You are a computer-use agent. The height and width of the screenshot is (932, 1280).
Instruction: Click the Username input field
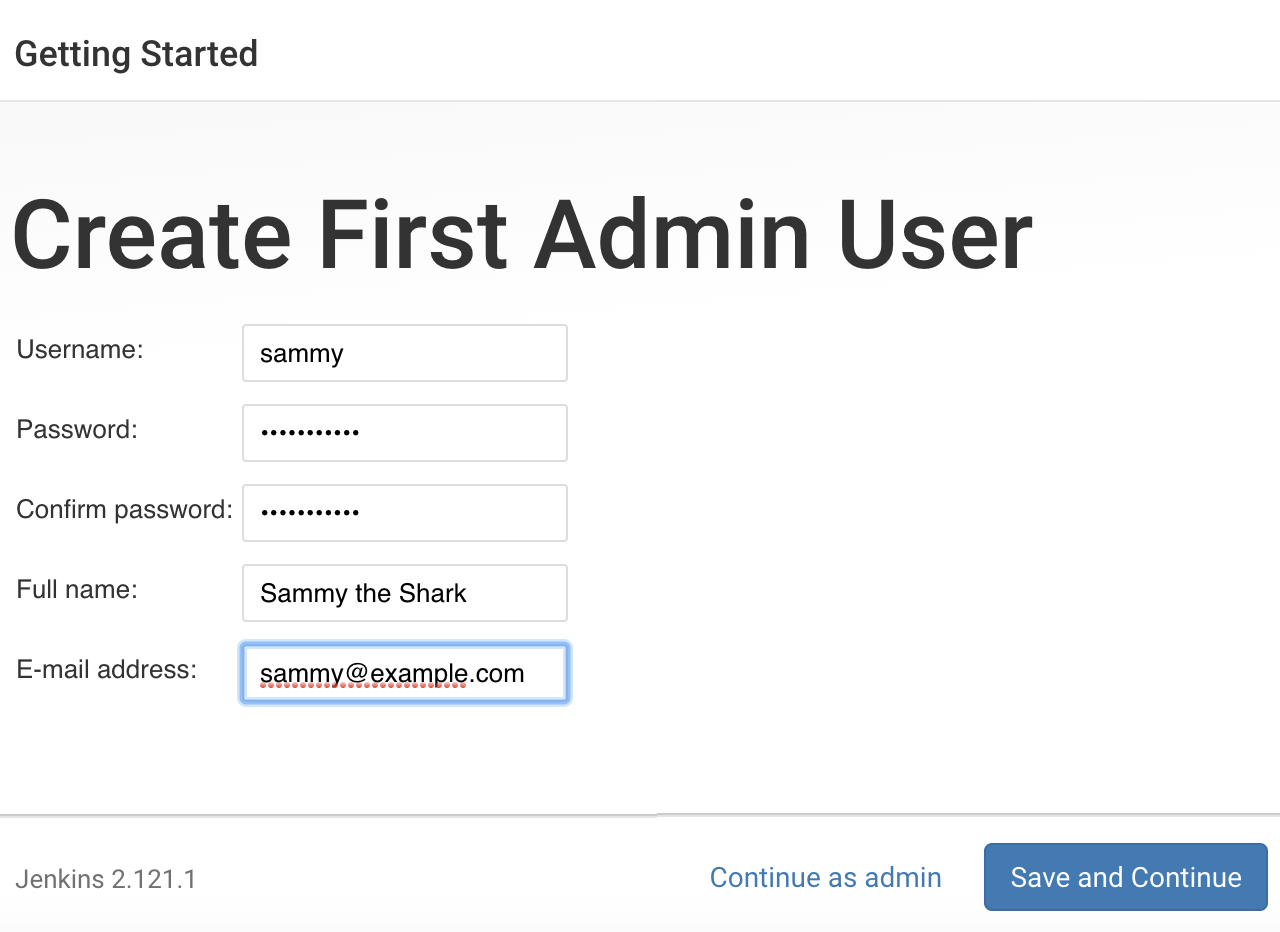pyautogui.click(x=405, y=353)
